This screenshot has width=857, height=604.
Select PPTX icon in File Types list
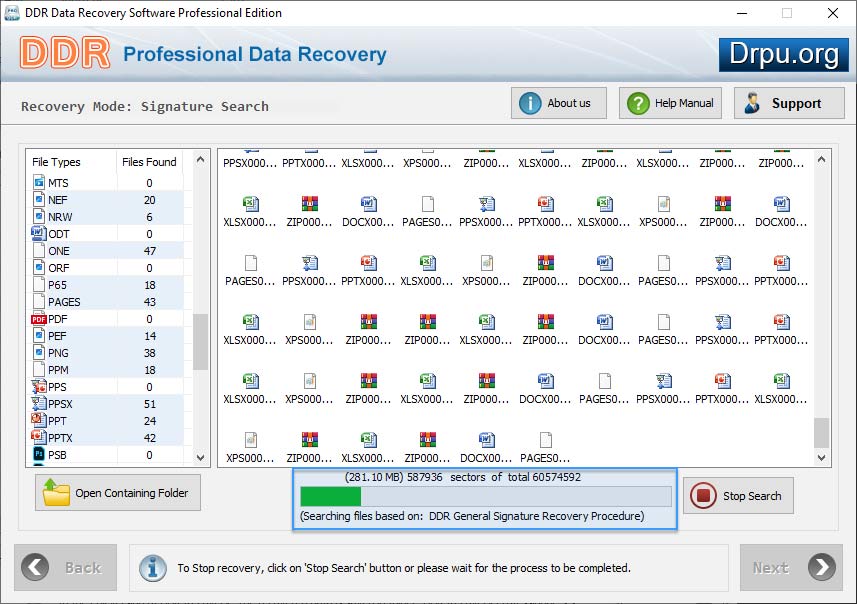[x=39, y=437]
